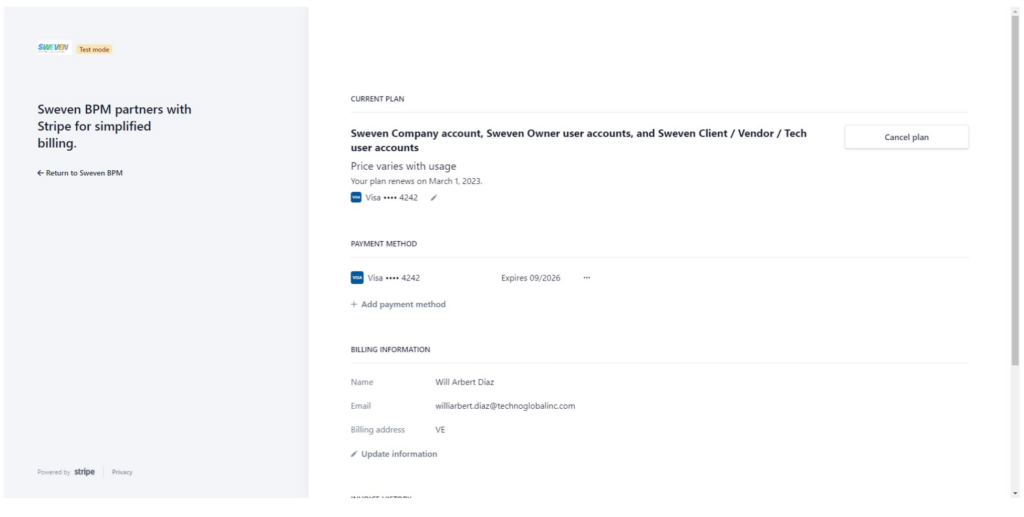The image size is (1024, 517).
Task: Click Return to Sweven BPM link
Action: click(80, 173)
